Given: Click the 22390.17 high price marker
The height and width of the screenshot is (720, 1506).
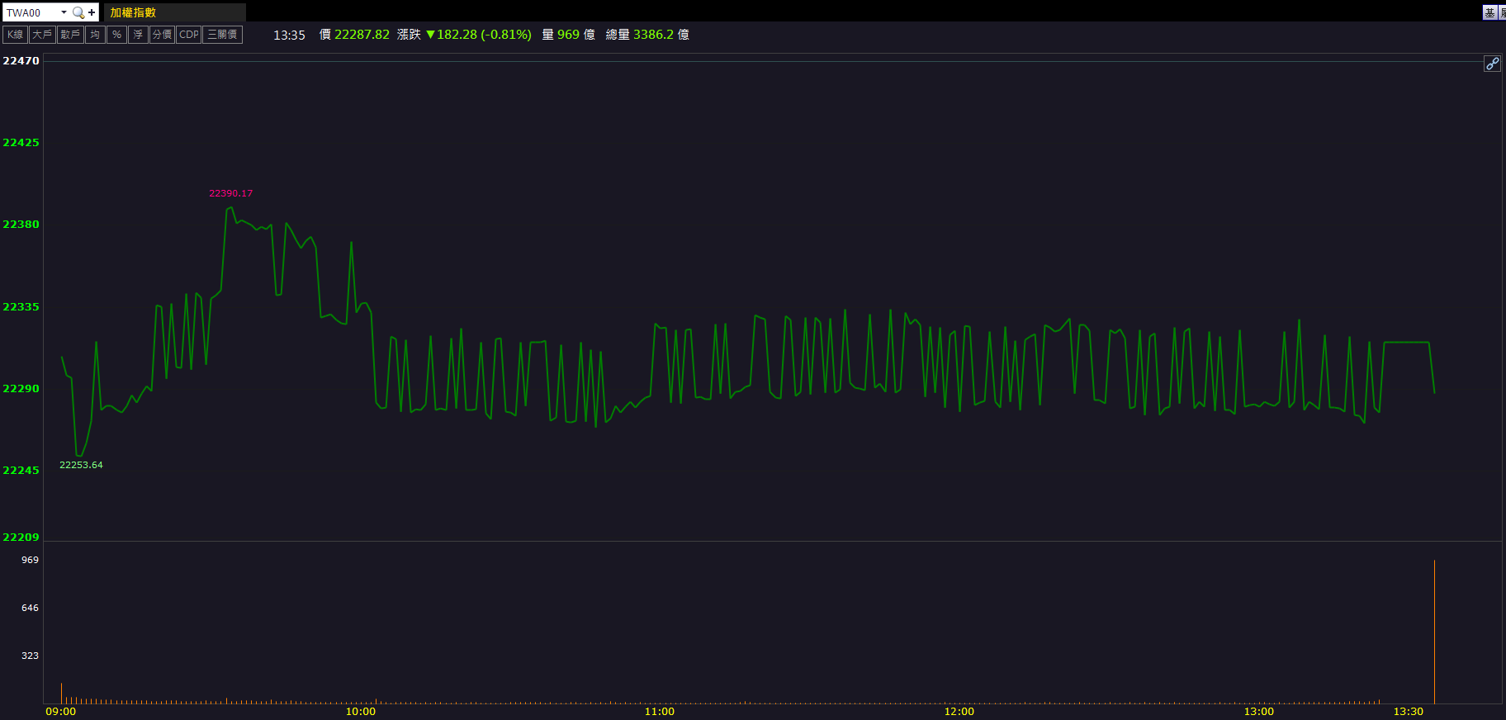Looking at the screenshot, I should pos(231,193).
